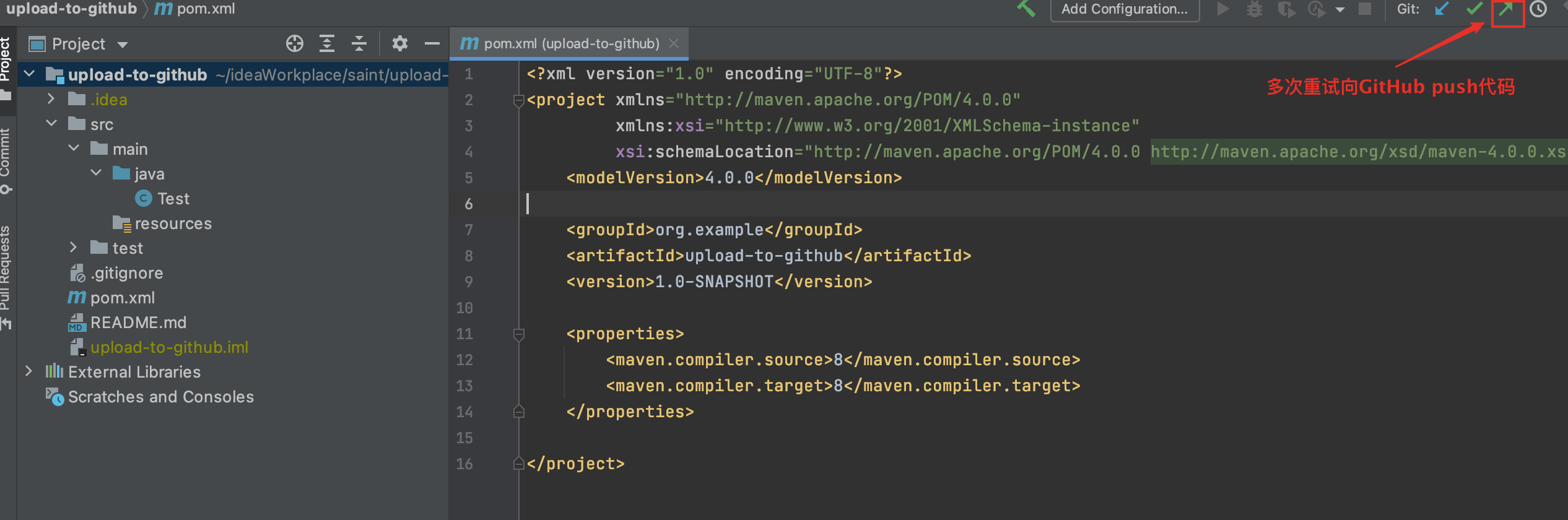Close the pom.xml editor tab
This screenshot has height=520, width=1568.
click(674, 43)
